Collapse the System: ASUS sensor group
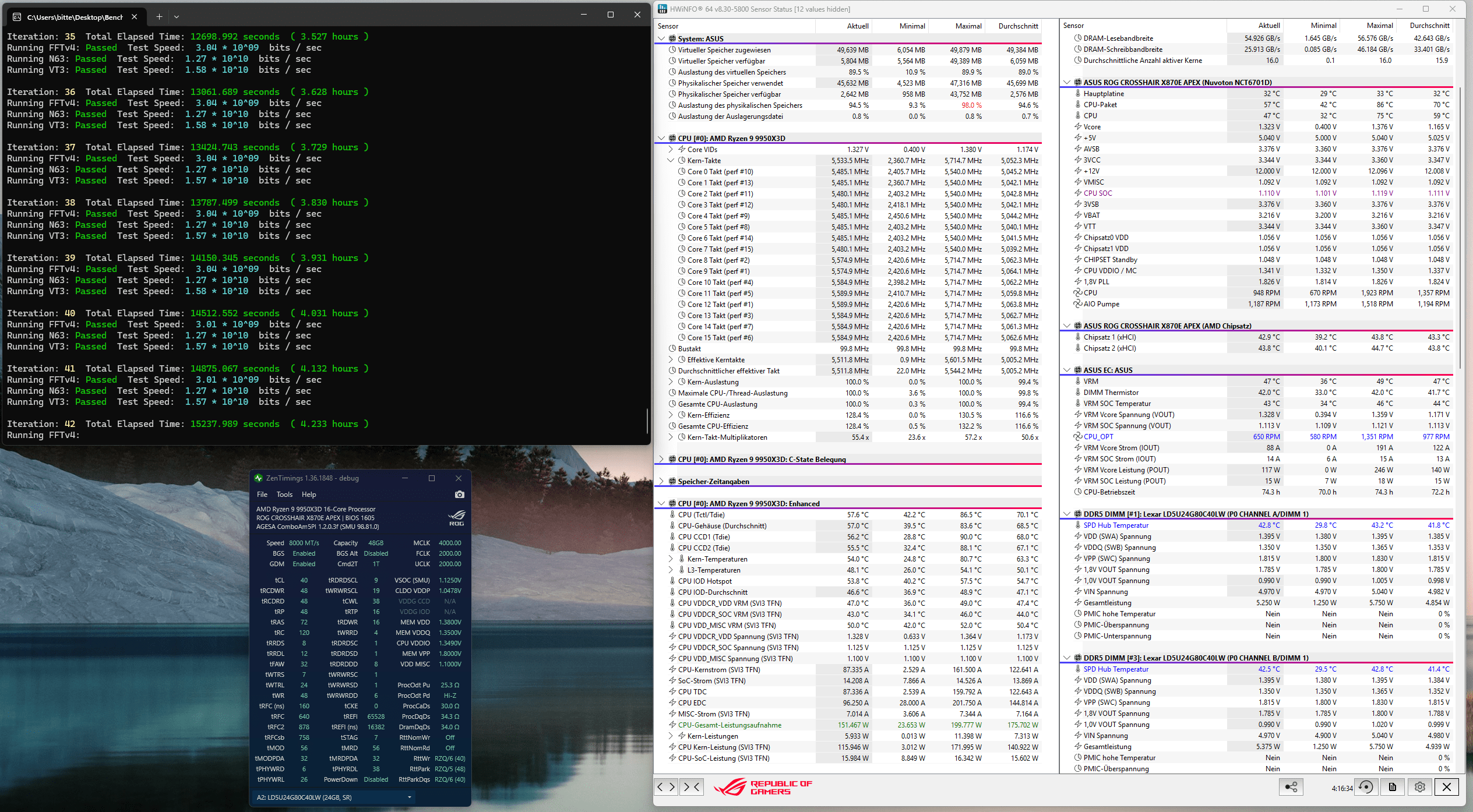 coord(661,38)
